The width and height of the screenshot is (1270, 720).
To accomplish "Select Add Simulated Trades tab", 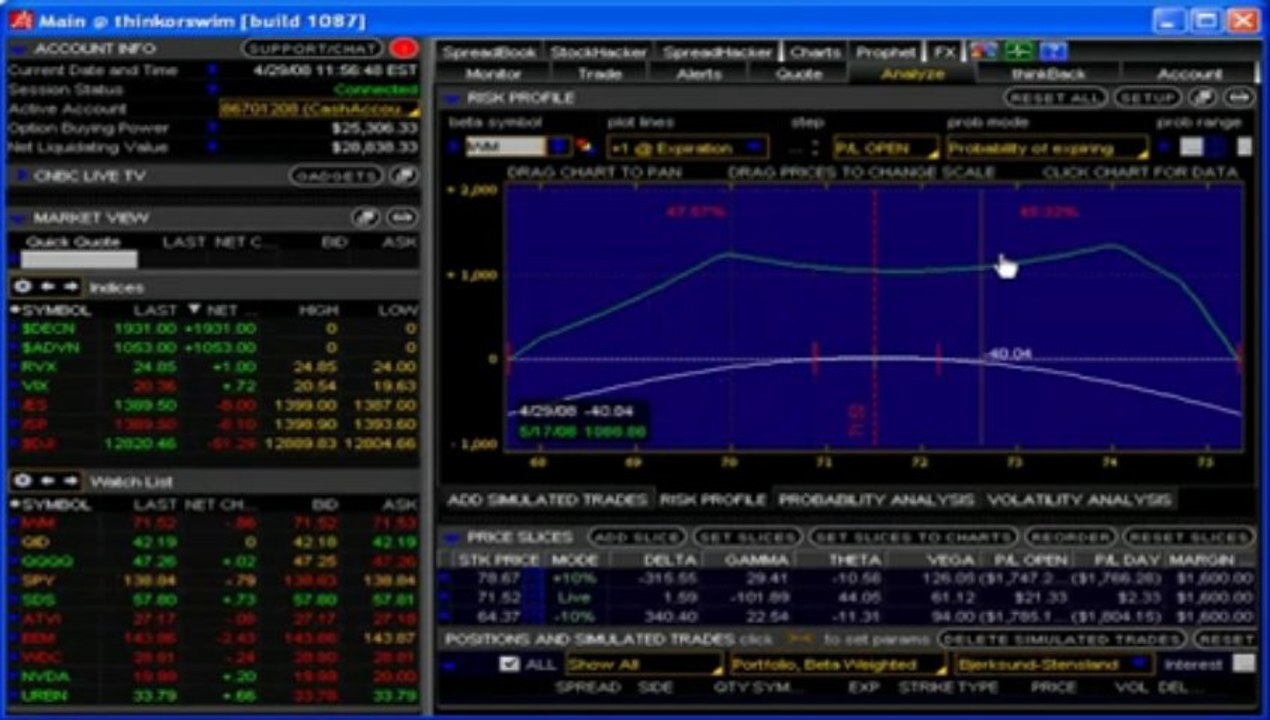I will 546,499.
